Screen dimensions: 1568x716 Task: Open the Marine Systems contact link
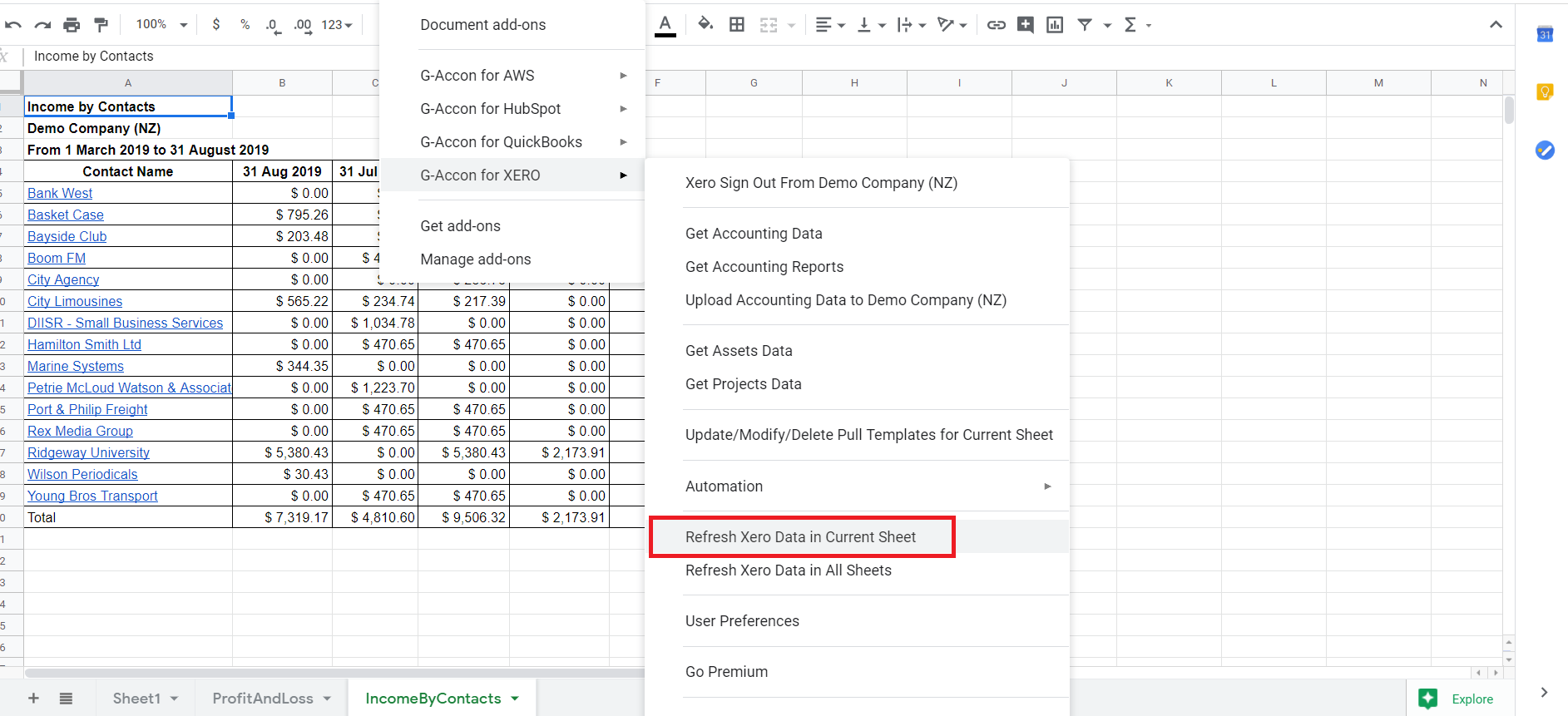pyautogui.click(x=76, y=366)
